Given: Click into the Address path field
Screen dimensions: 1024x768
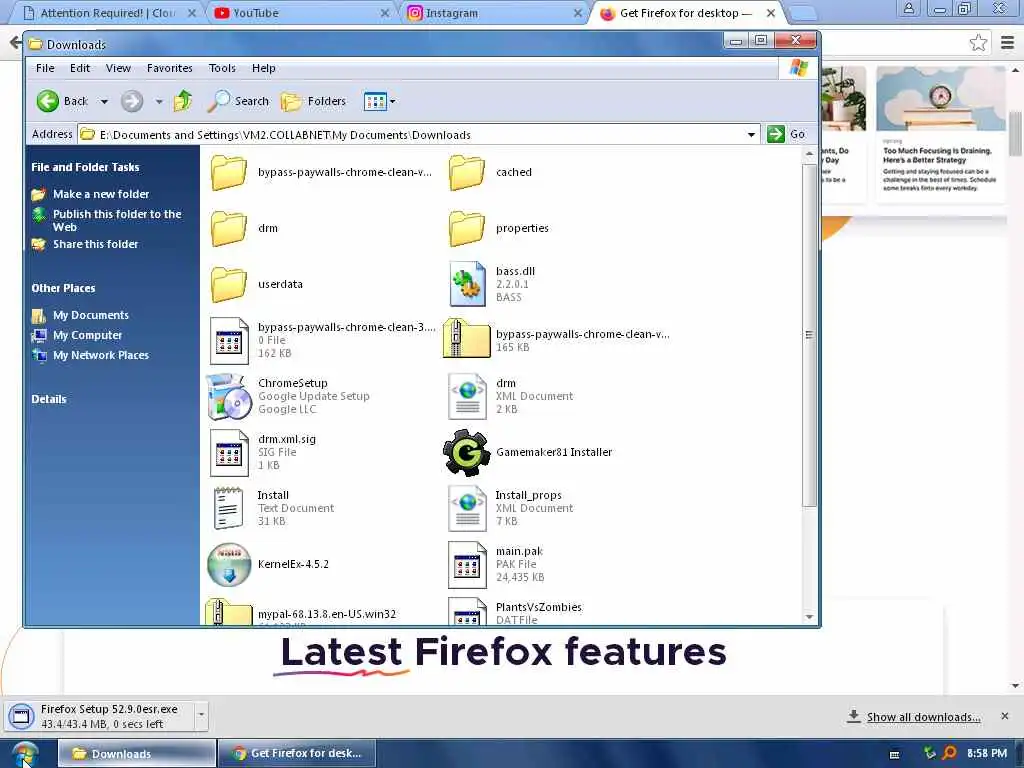Looking at the screenshot, I should [x=418, y=135].
